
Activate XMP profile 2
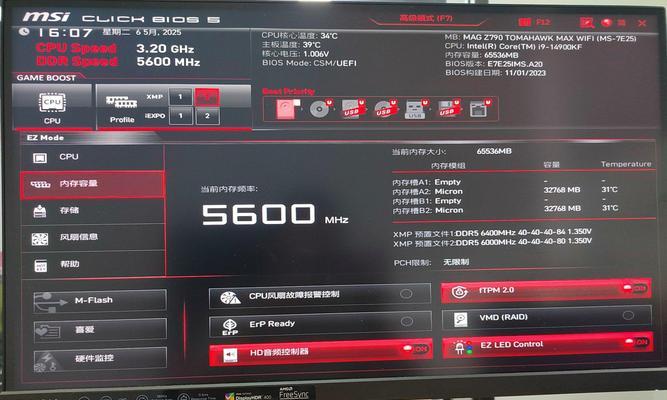point(207,97)
